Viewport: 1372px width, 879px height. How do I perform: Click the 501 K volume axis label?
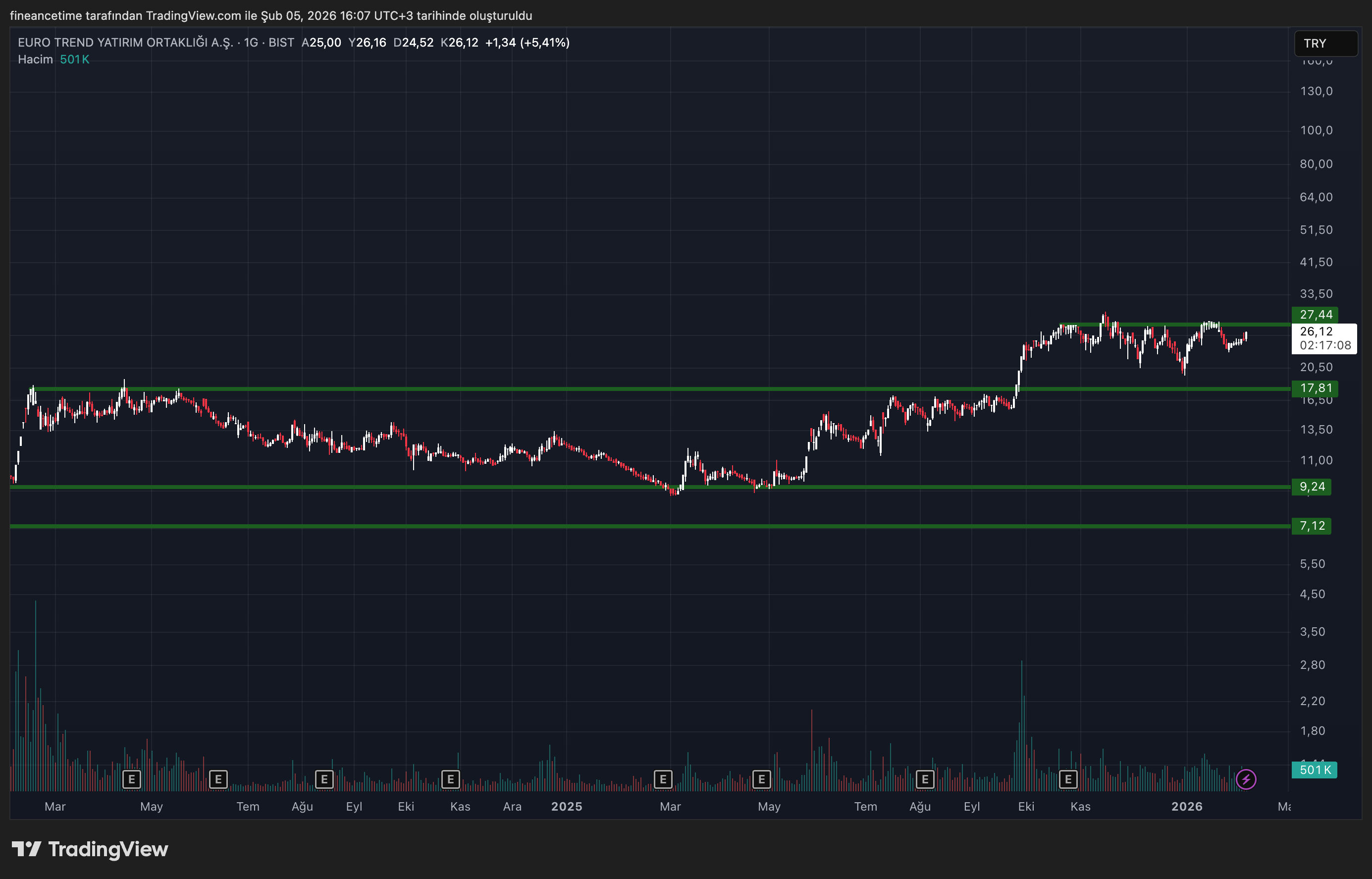tap(1314, 770)
